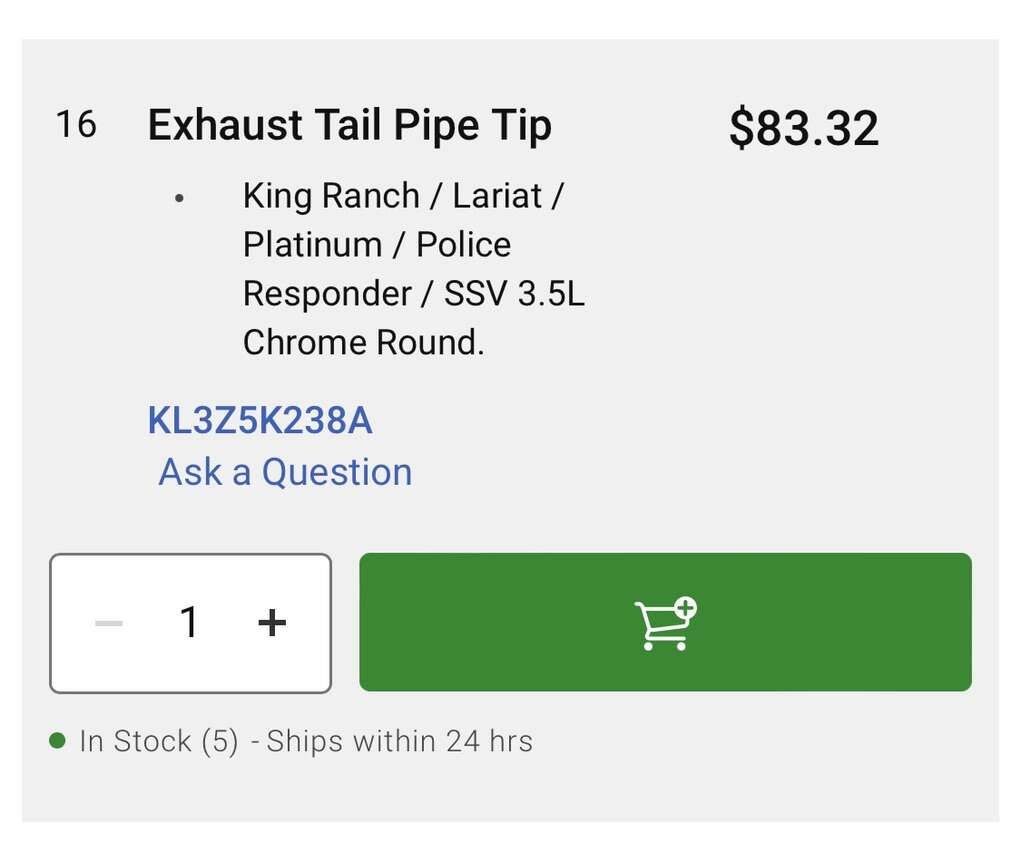This screenshot has width=1020, height=850.
Task: Click the $83.32 price
Action: tap(803, 128)
